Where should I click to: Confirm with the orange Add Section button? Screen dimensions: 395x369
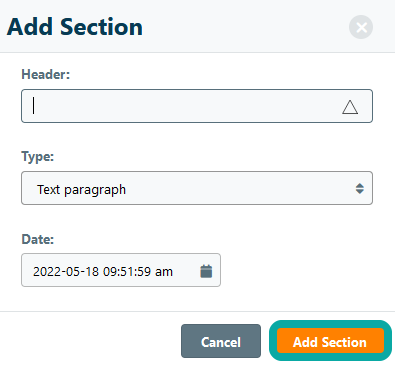pos(330,341)
